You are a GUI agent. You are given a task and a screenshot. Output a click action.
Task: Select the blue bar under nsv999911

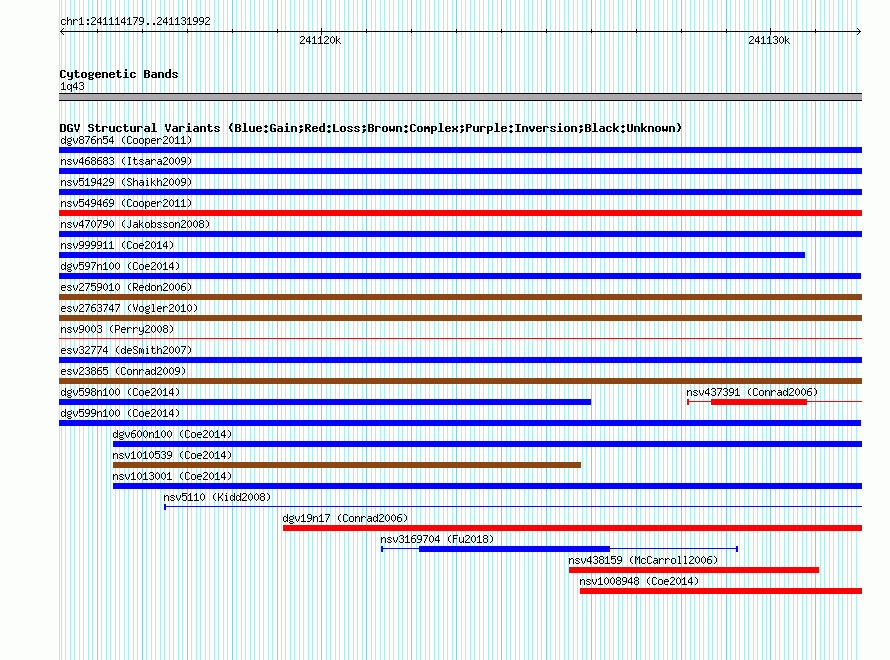pos(432,255)
